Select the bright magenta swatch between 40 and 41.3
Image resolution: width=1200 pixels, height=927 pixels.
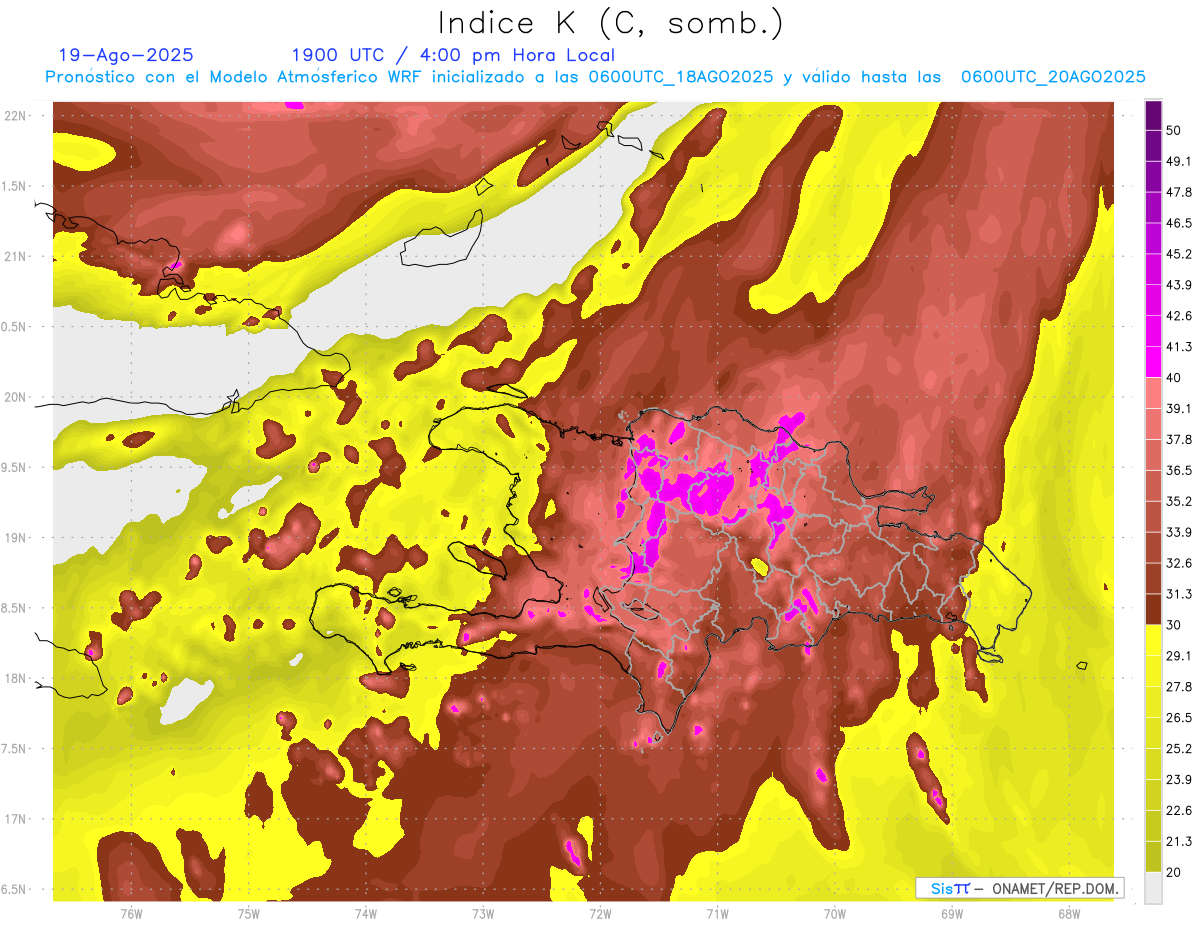(1153, 362)
